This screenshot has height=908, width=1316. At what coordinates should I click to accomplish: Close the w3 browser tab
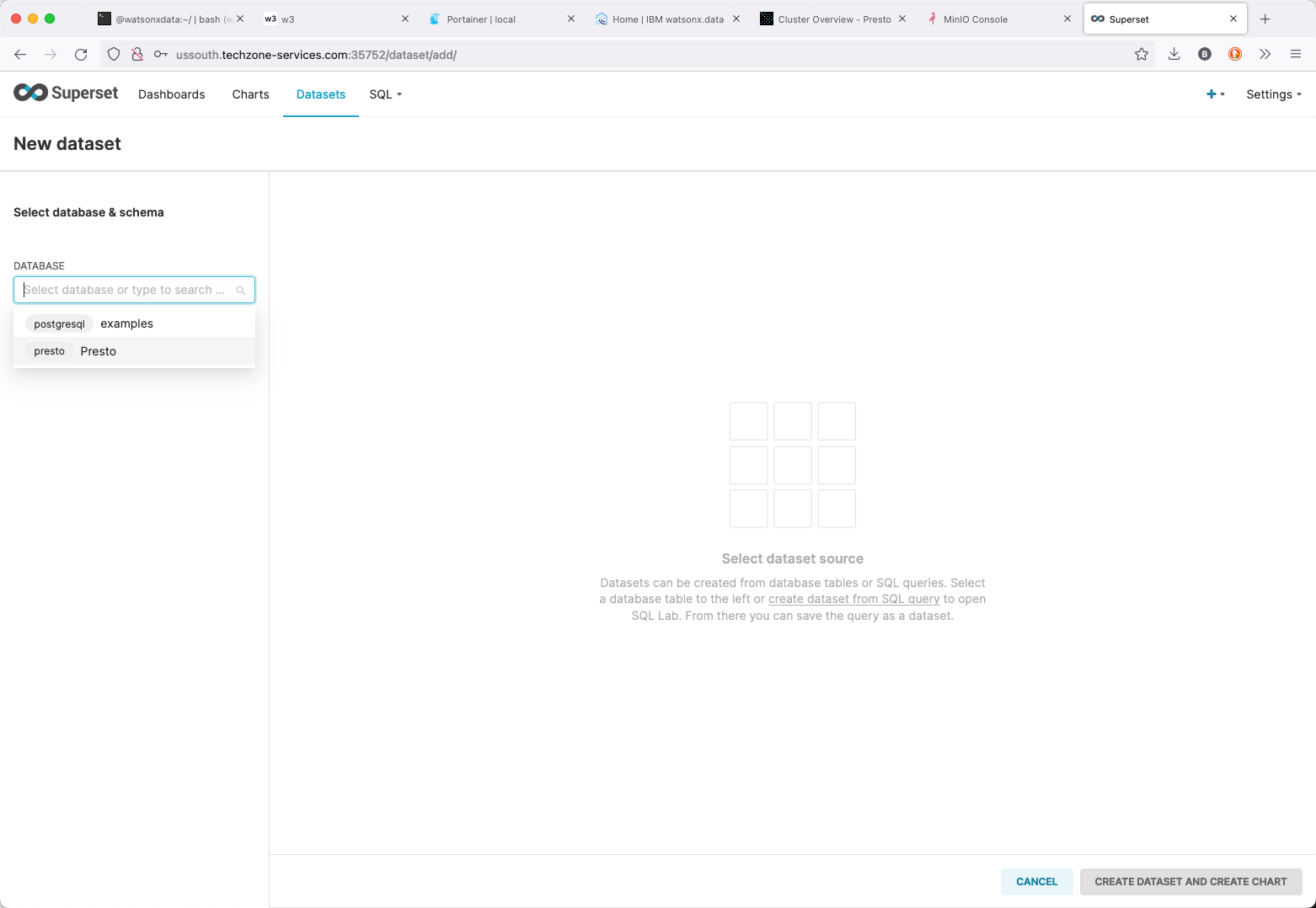click(x=405, y=19)
